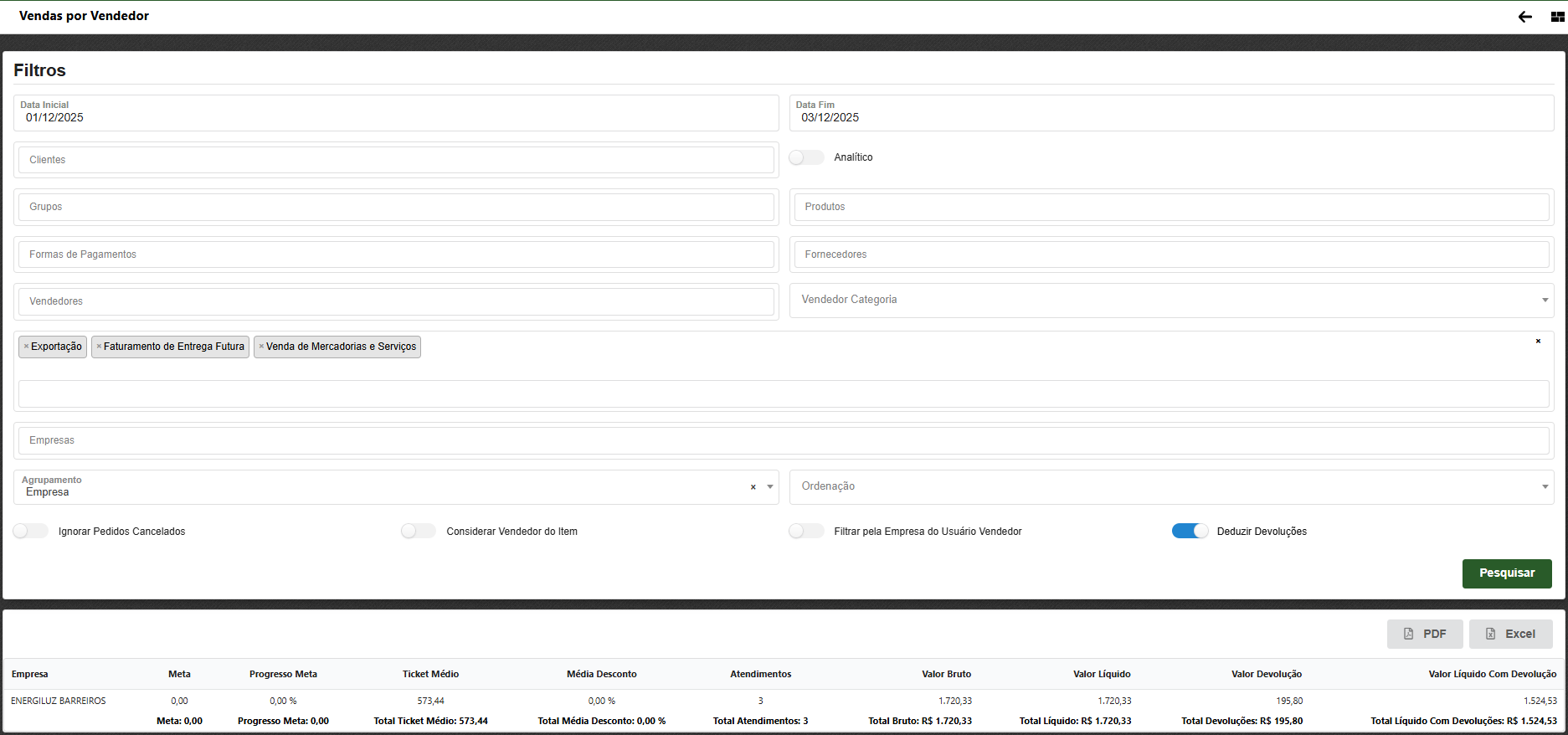Clear the Agrupamento Empresa selection

[x=753, y=487]
